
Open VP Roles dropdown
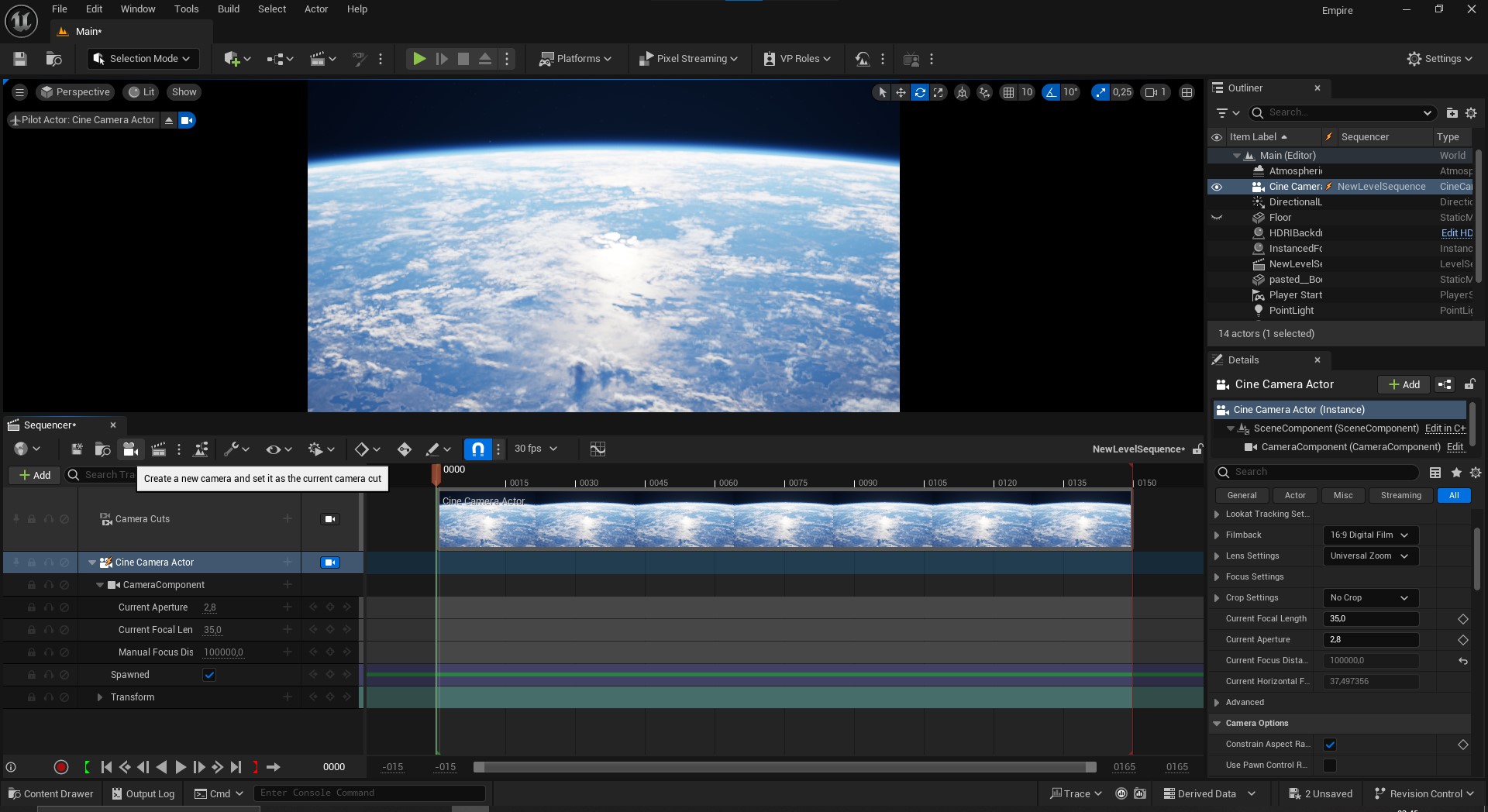click(797, 59)
